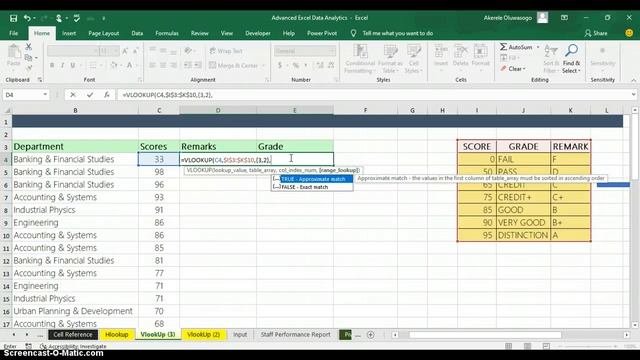The height and width of the screenshot is (360, 640).
Task: Switch to the Page Layout tab
Action: [104, 33]
